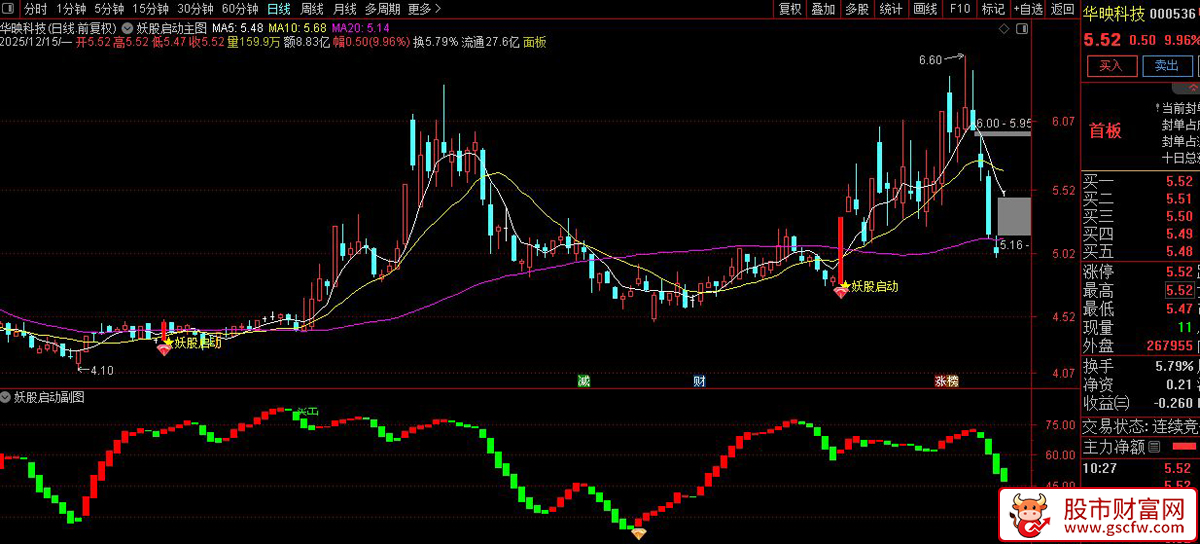Click the MA20: 5.14 indicator label
This screenshot has height=544, width=1200.
pos(361,28)
